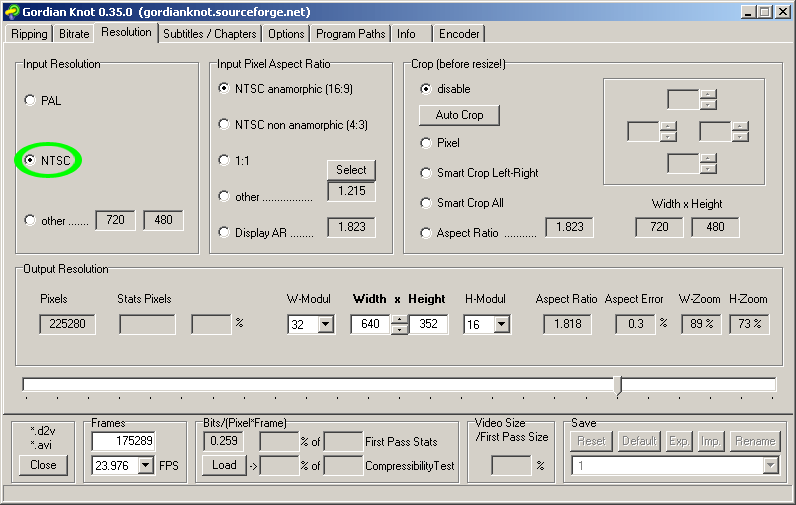
Task: Switch to the Ripping tab
Action: (x=29, y=34)
